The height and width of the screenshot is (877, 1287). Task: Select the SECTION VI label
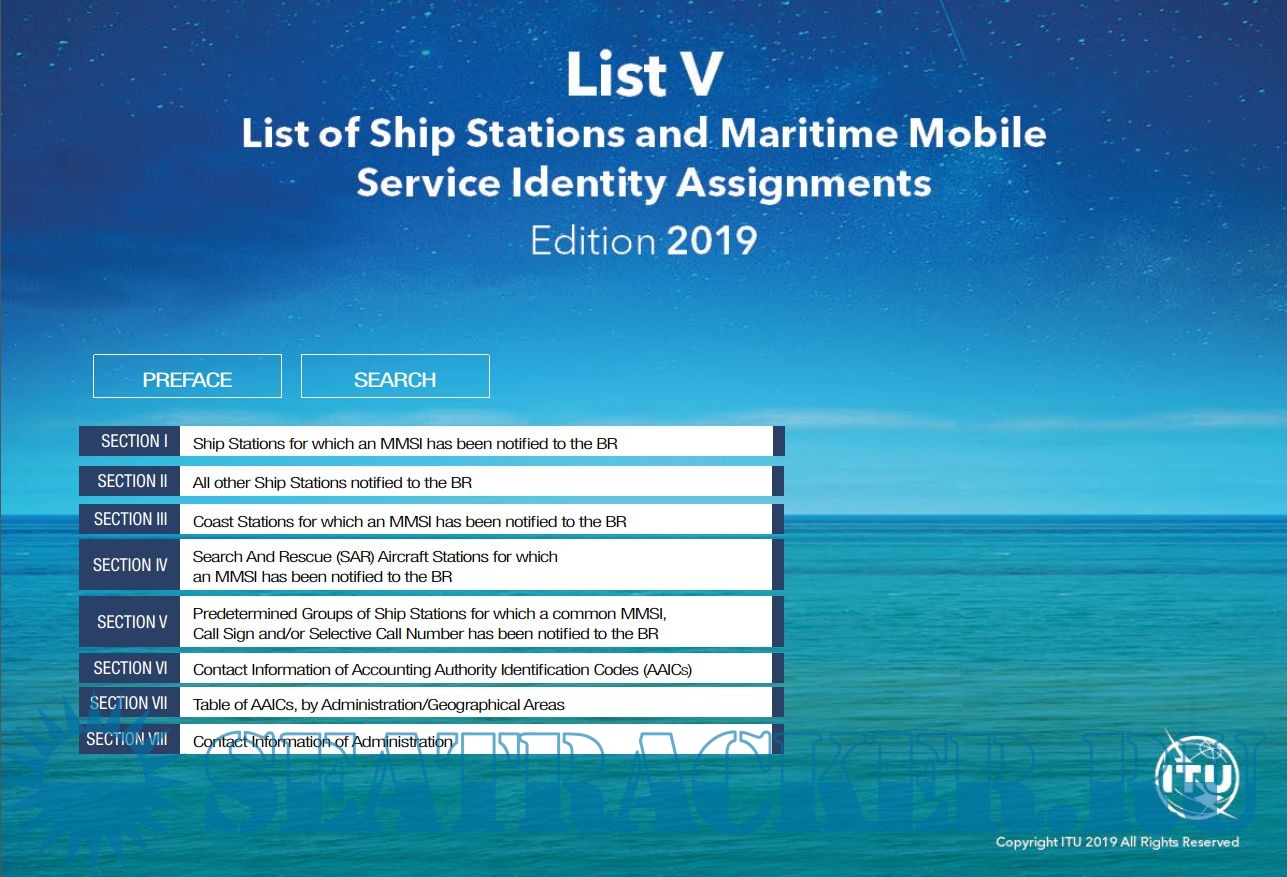point(129,667)
